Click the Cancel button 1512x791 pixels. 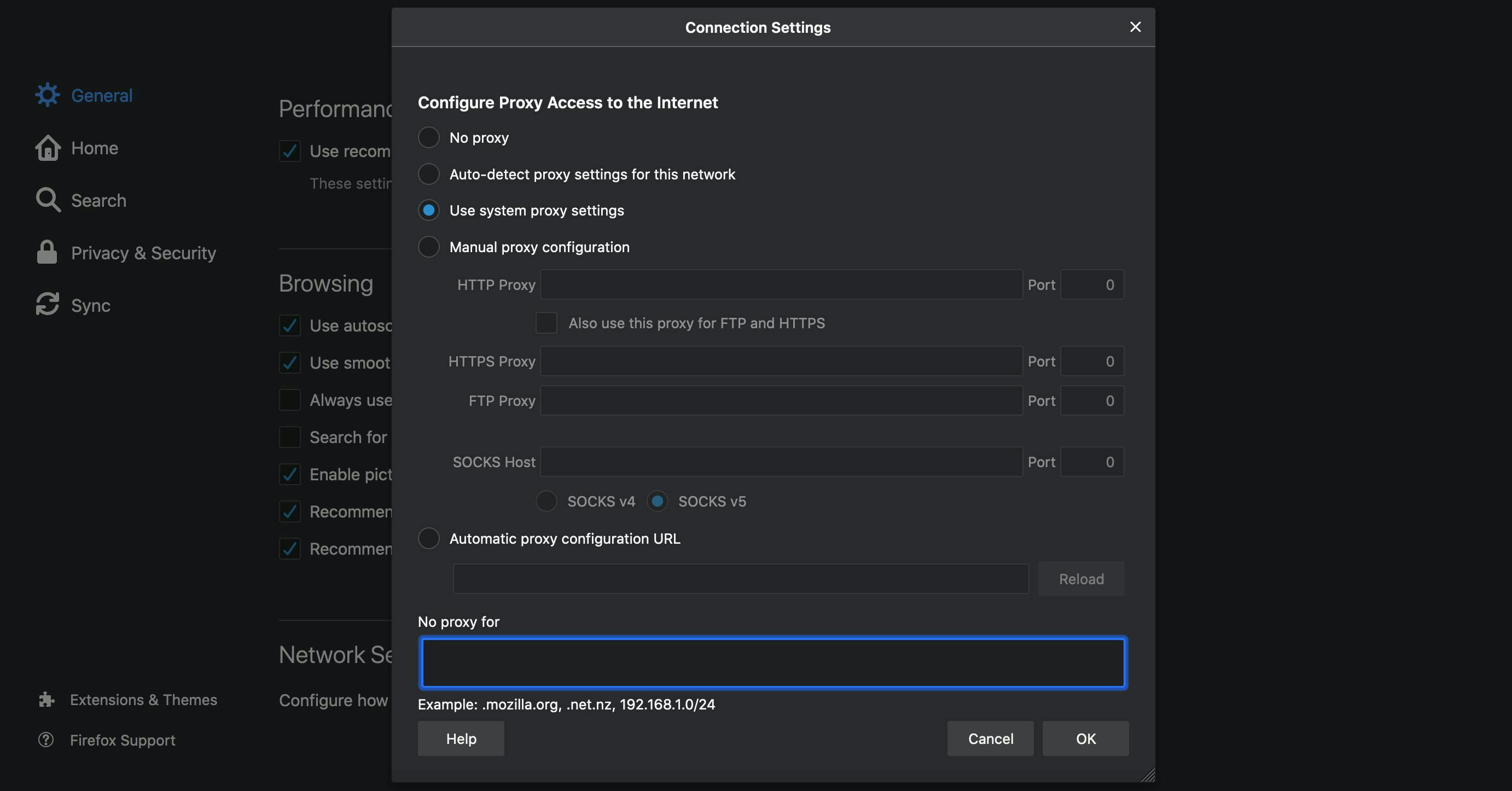pyautogui.click(x=990, y=738)
